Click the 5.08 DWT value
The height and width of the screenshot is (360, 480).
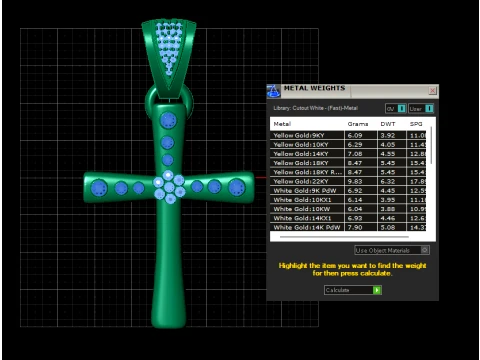[x=388, y=227]
